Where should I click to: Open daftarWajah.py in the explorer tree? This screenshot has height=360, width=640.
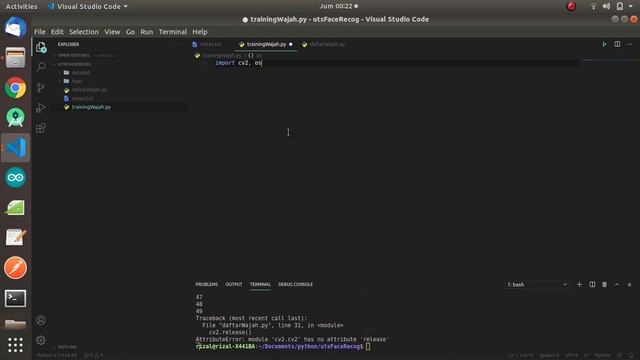pyautogui.click(x=89, y=90)
